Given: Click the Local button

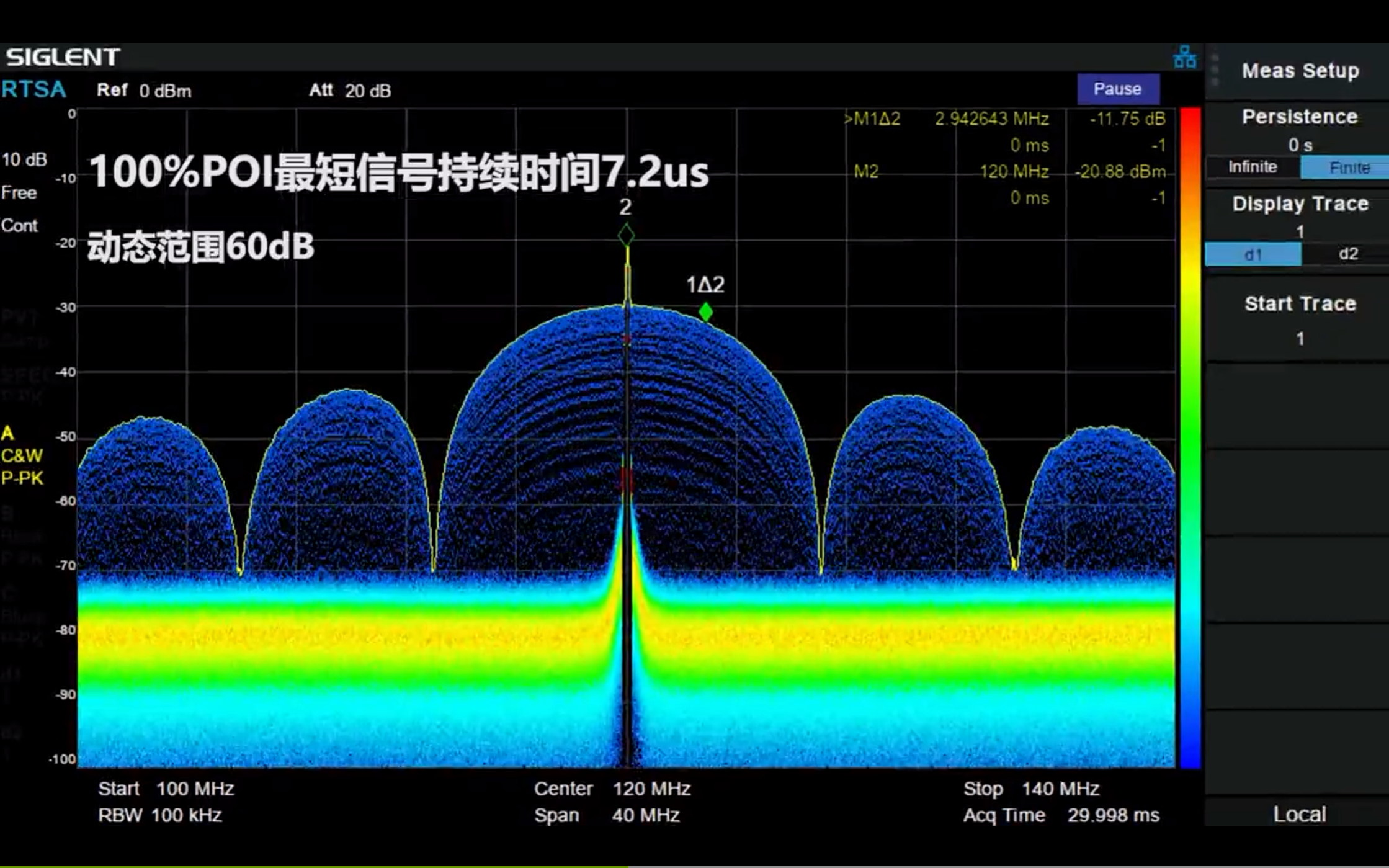Looking at the screenshot, I should [x=1299, y=813].
